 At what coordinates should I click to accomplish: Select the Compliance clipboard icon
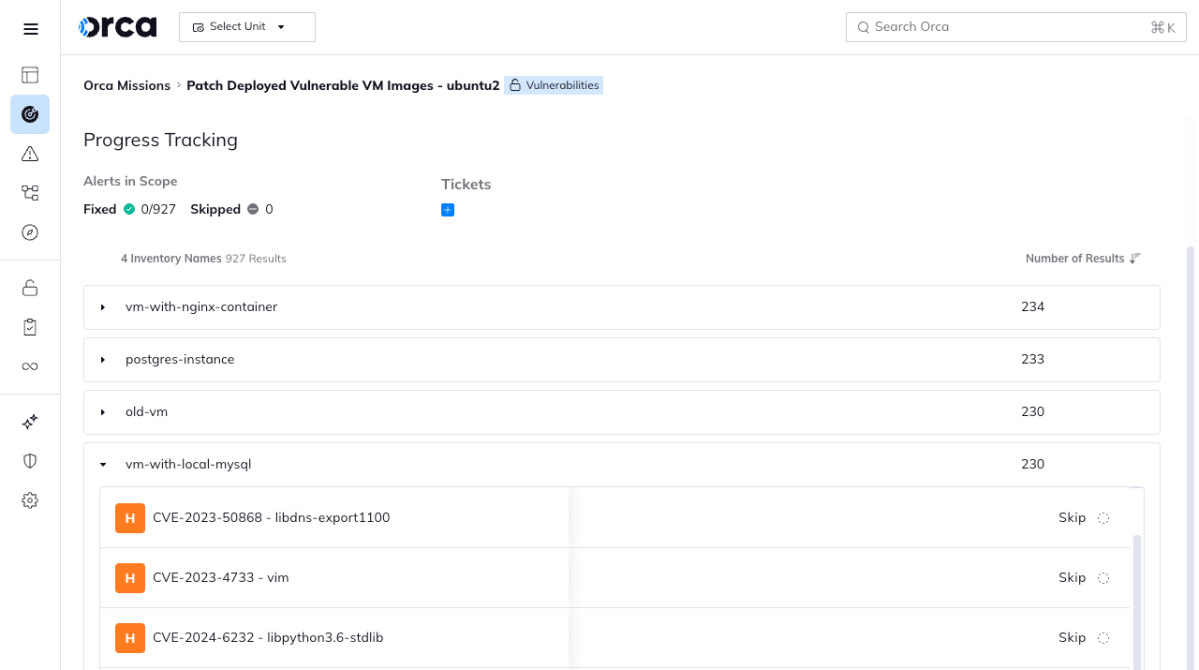tap(30, 326)
